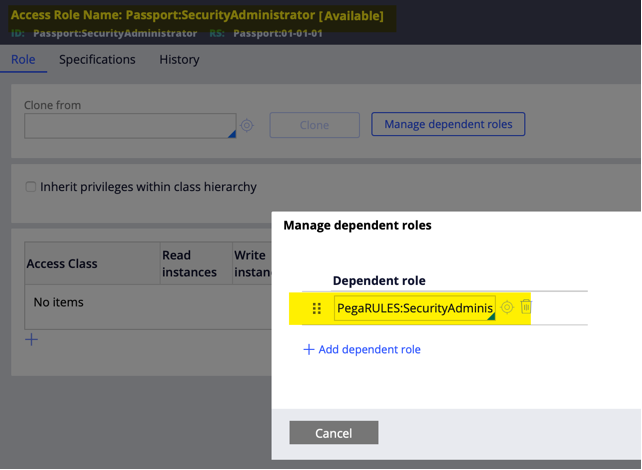
Task: Click the No items table text
Action: [59, 302]
